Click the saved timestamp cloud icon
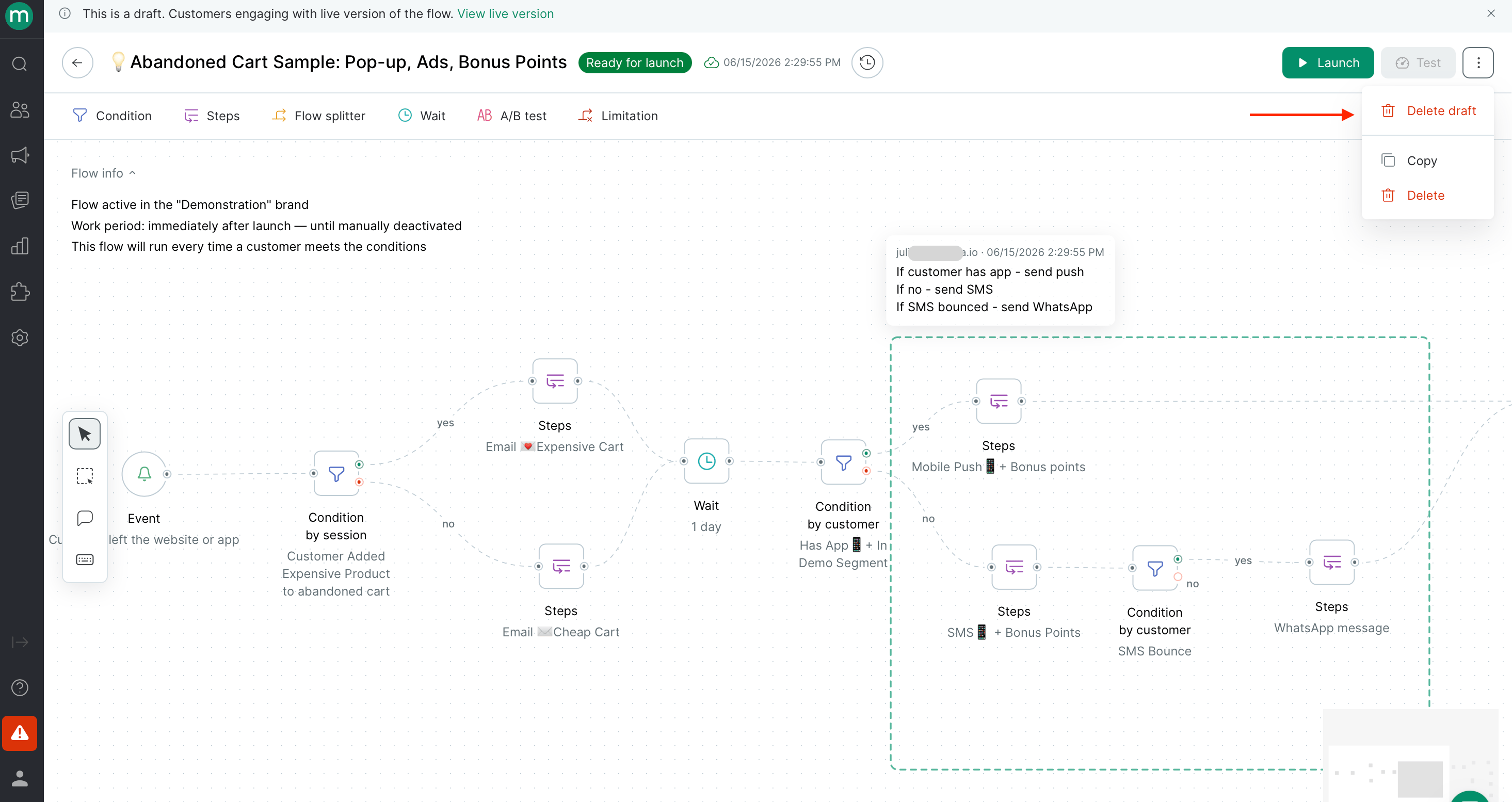The height and width of the screenshot is (802, 1512). (712, 62)
